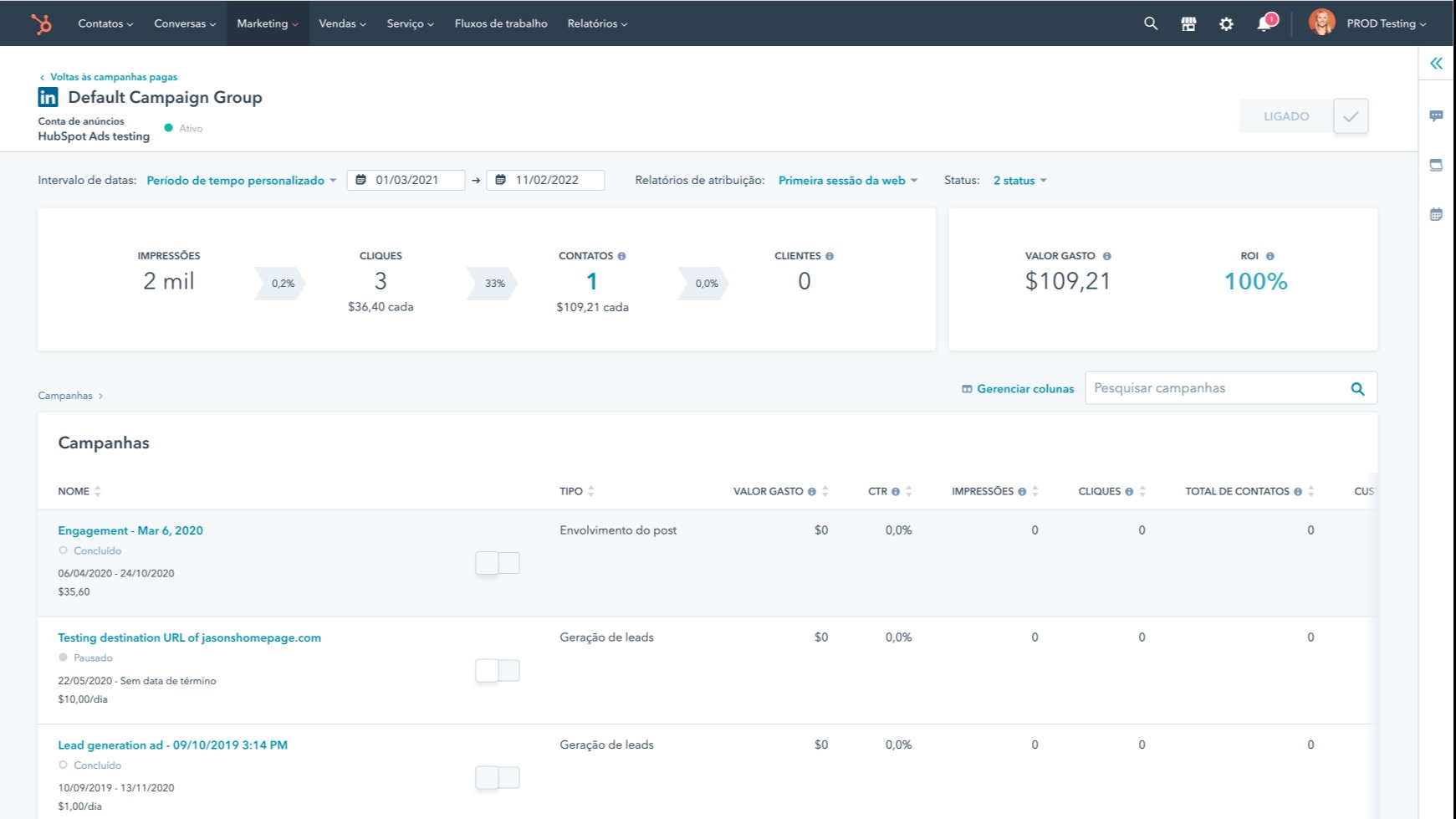This screenshot has height=819, width=1456.
Task: Sort by Total de Contatos arrows
Action: click(x=1310, y=491)
